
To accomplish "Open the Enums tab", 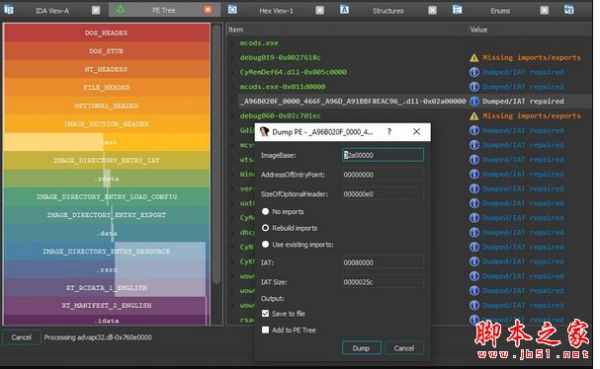I will point(500,11).
